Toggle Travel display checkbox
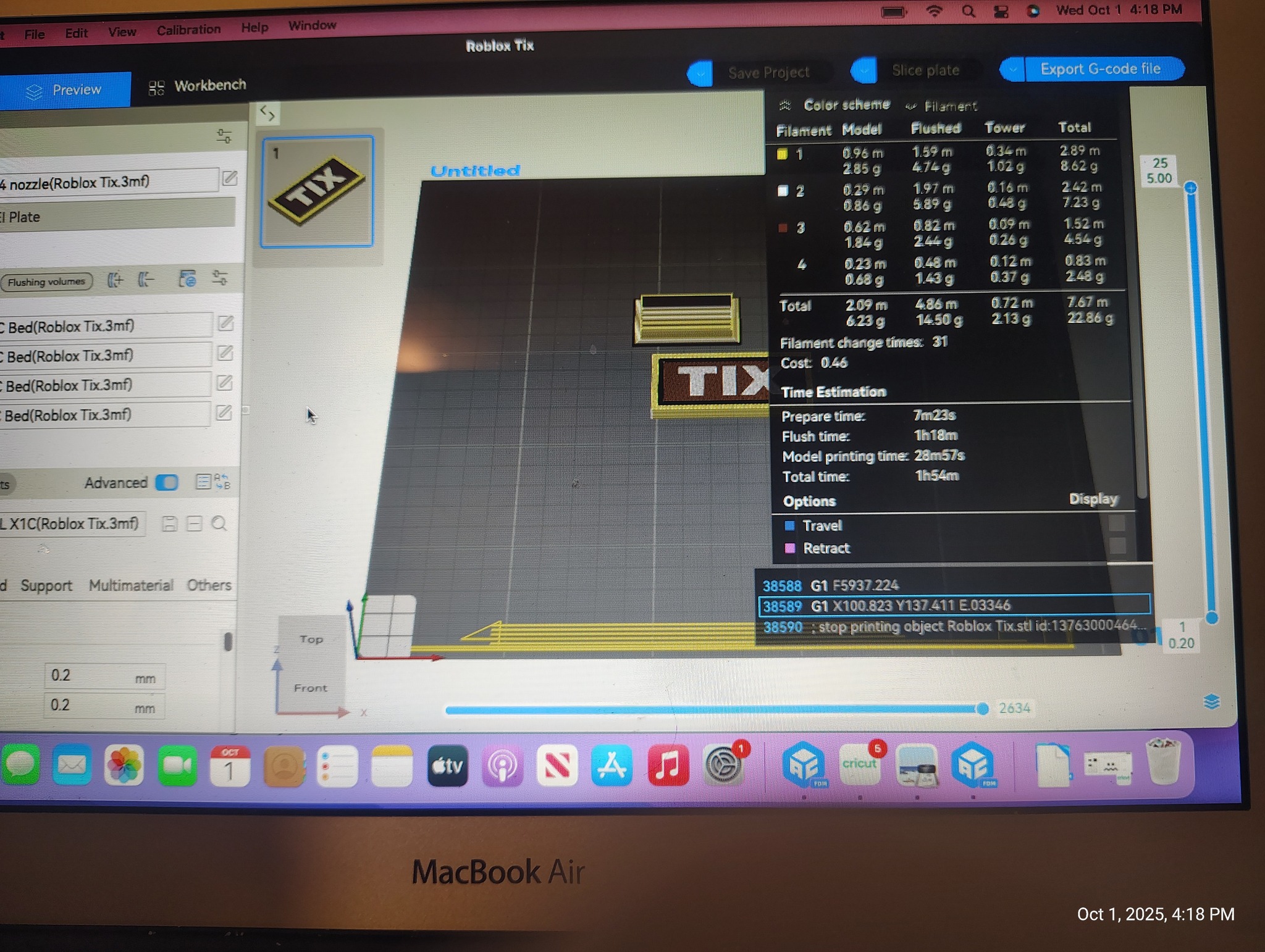Image resolution: width=1265 pixels, height=952 pixels. point(1116,524)
